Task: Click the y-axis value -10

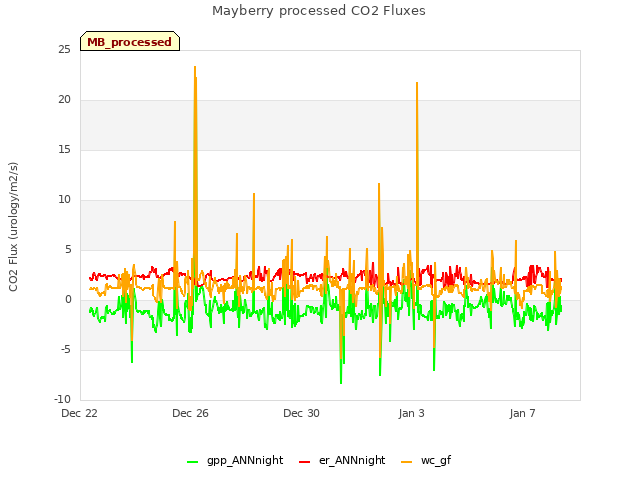Action: pos(62,400)
